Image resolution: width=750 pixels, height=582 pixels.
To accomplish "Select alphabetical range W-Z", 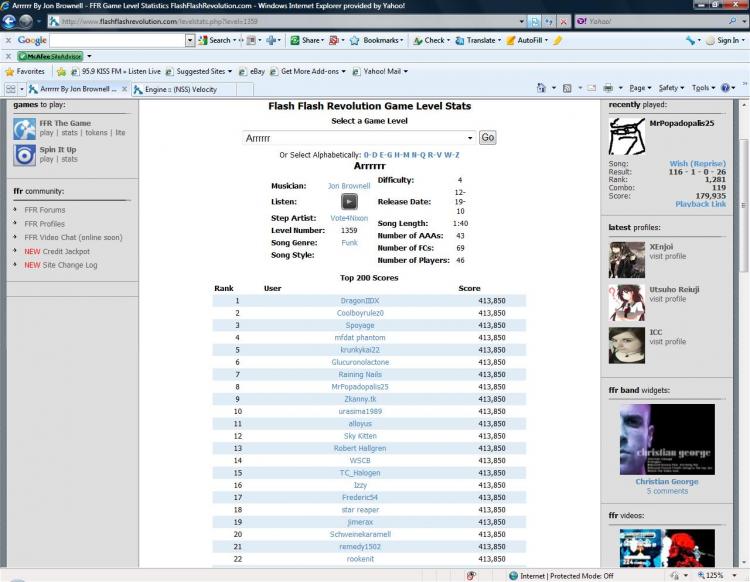I will click(x=452, y=155).
